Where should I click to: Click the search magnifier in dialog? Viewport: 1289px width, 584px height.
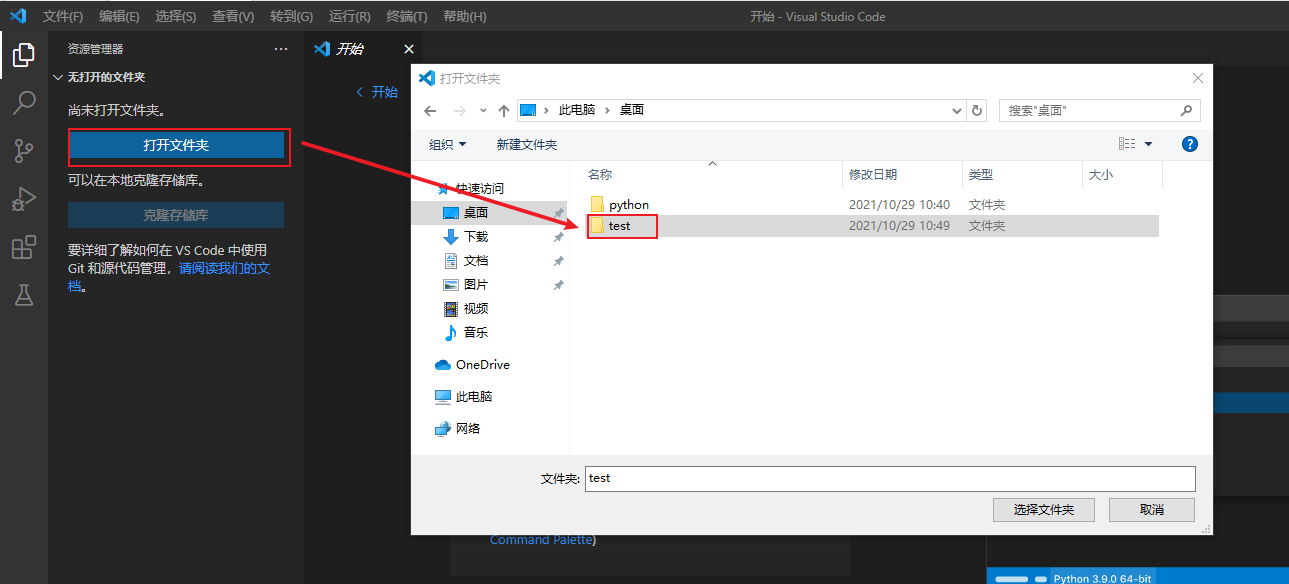point(1186,110)
